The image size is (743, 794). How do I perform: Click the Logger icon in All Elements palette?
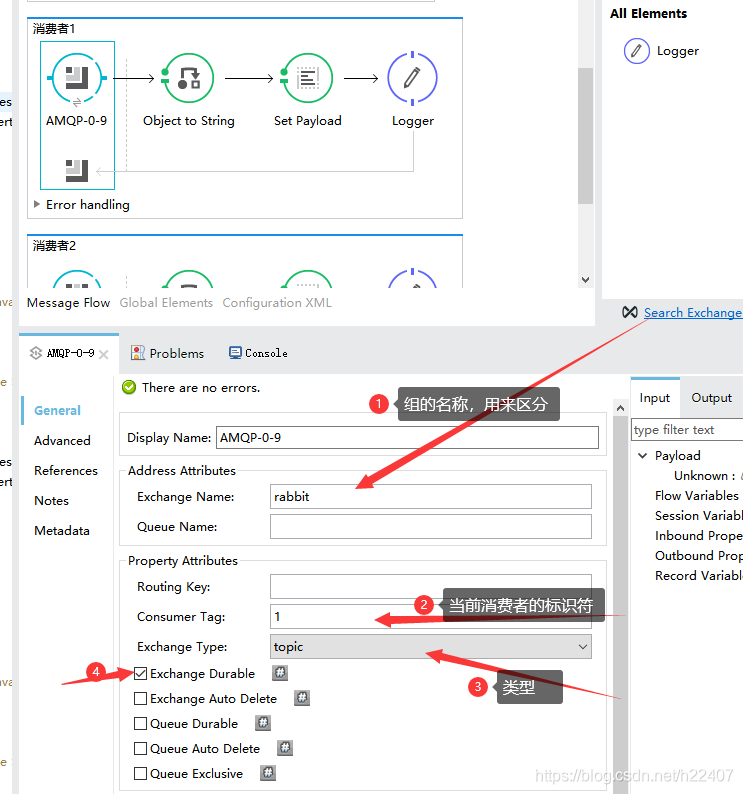point(636,51)
